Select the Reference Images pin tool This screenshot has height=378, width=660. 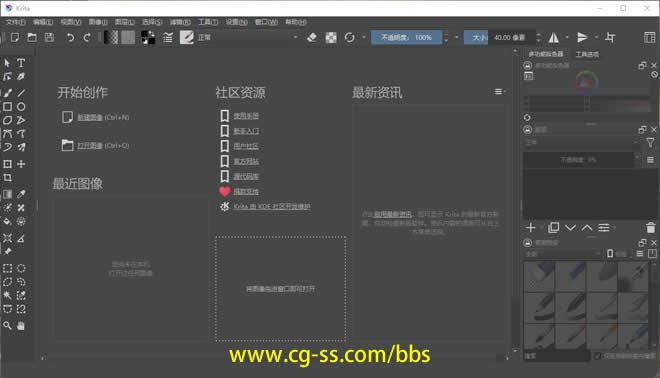(x=7, y=252)
